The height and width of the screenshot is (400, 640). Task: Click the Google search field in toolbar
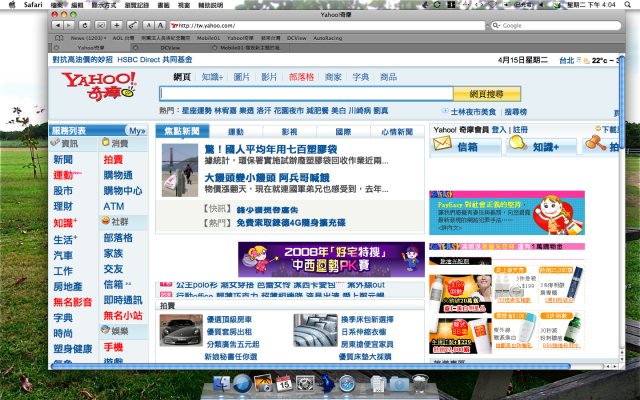click(x=556, y=25)
